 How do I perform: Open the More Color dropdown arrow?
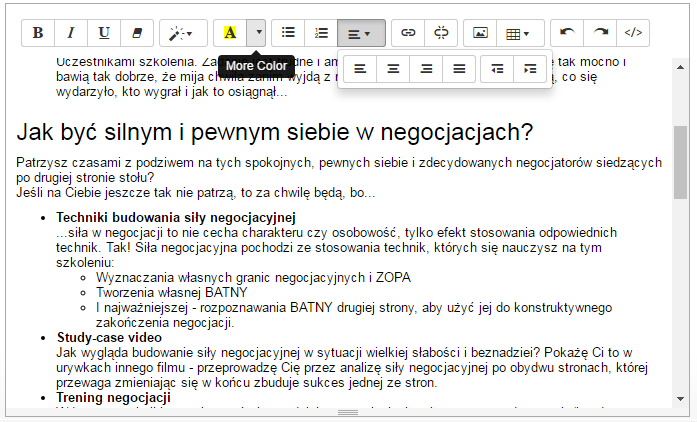pyautogui.click(x=258, y=33)
